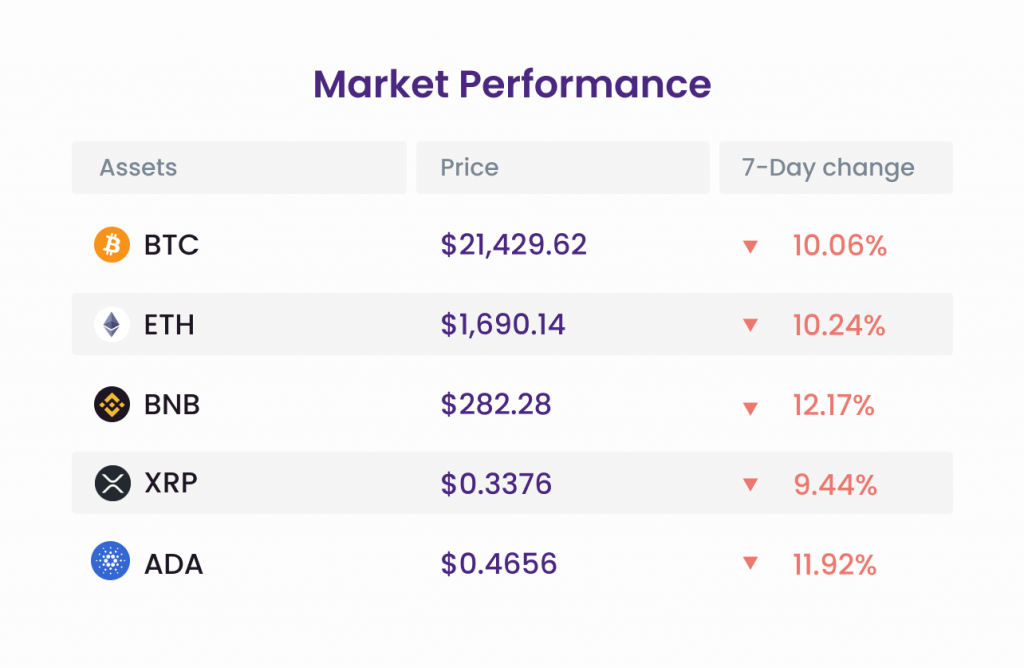Click the red down arrow beside 9.44%
This screenshot has height=668, width=1024.
tap(750, 484)
